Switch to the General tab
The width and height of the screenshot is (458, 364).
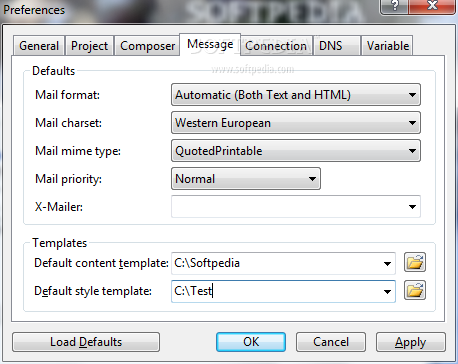point(39,46)
